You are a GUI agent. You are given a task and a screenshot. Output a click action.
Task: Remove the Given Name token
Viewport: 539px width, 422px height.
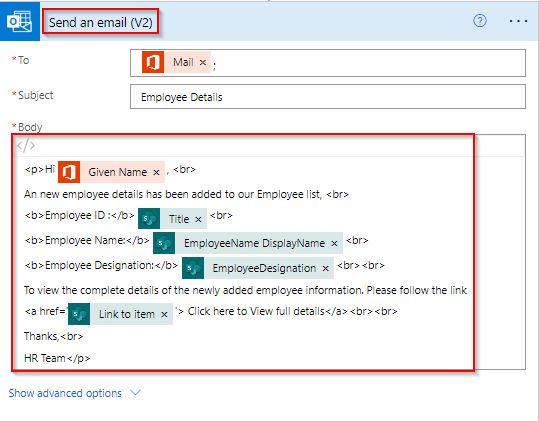(156, 172)
